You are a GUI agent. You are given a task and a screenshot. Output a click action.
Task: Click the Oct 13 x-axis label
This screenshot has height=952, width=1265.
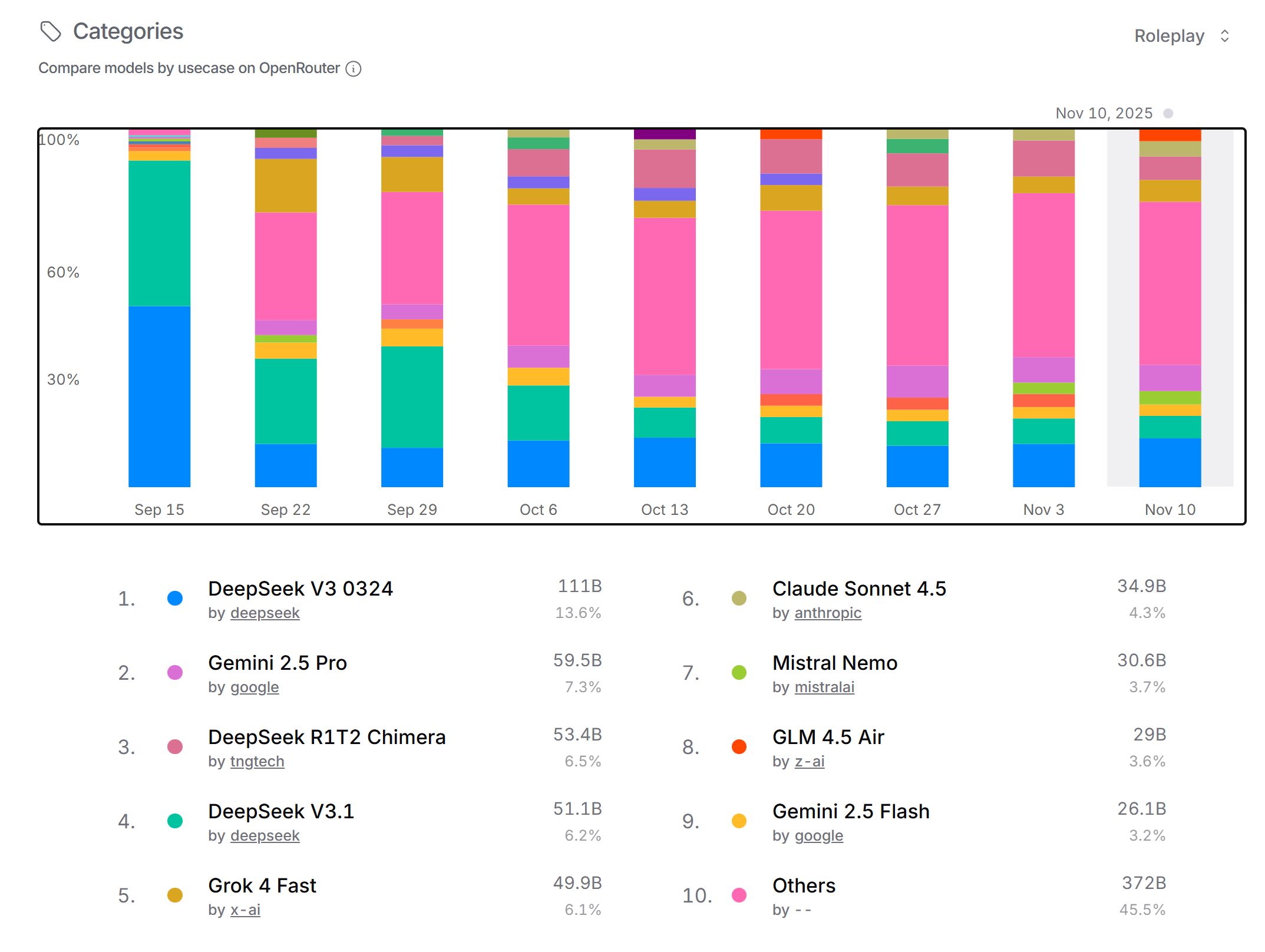click(x=665, y=510)
